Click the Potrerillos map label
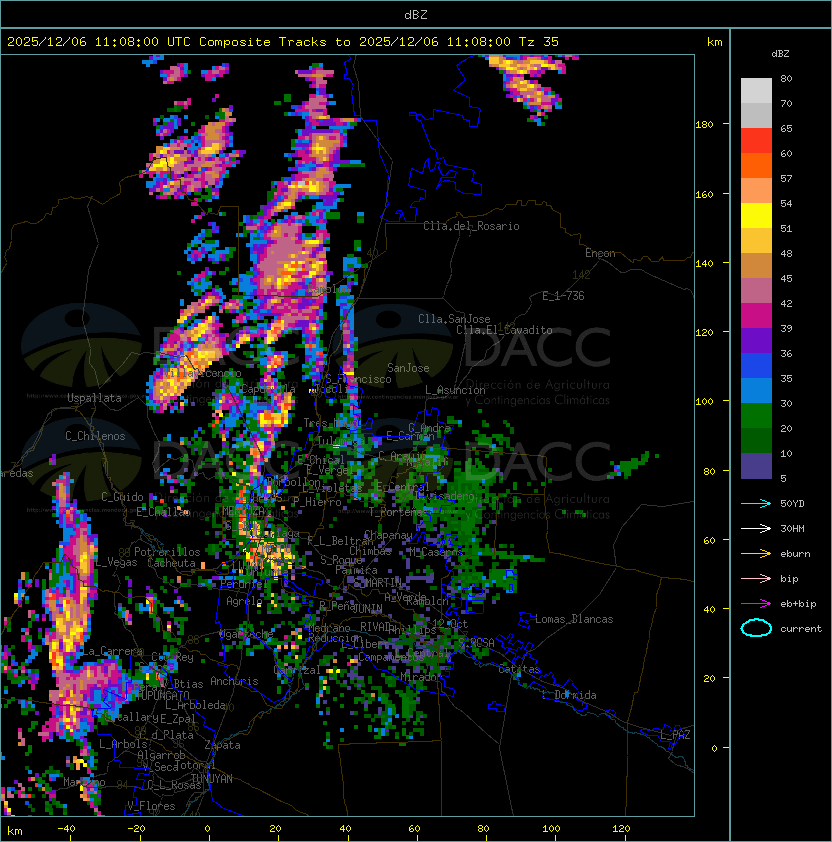Screen dimensions: 832x842 click(167, 552)
